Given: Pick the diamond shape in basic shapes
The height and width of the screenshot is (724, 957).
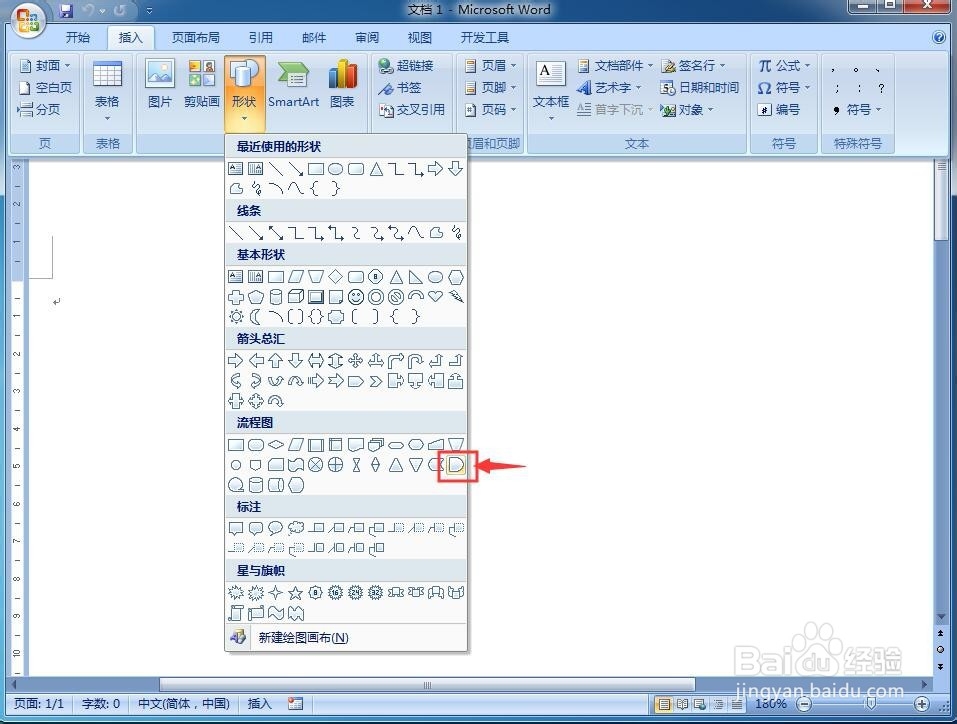Looking at the screenshot, I should tap(335, 277).
